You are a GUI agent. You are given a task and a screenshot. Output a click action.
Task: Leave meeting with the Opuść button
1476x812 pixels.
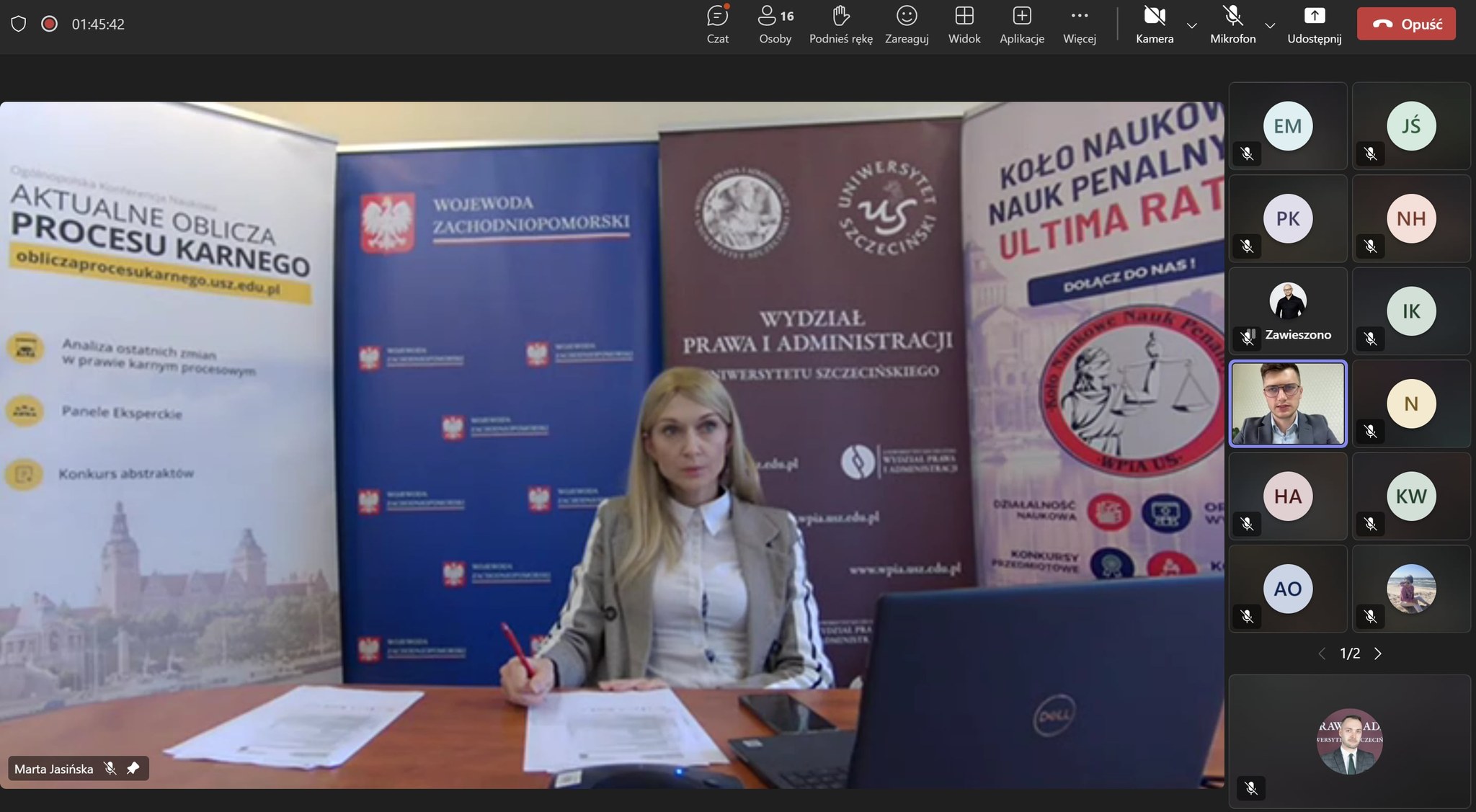[1405, 24]
